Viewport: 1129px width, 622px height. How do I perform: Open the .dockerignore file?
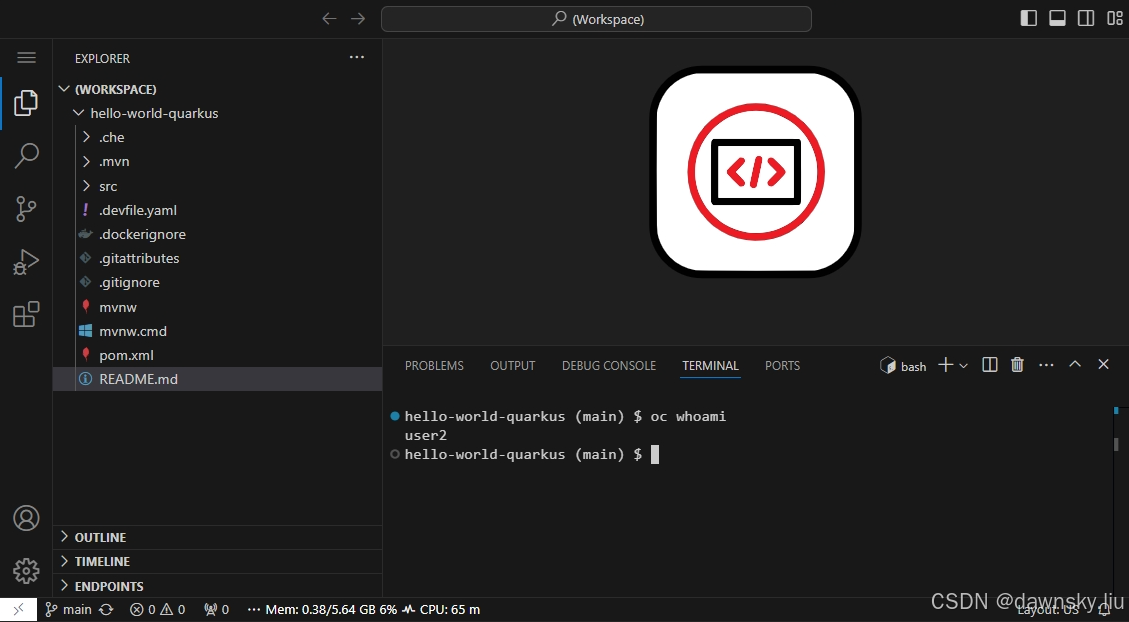217,234
